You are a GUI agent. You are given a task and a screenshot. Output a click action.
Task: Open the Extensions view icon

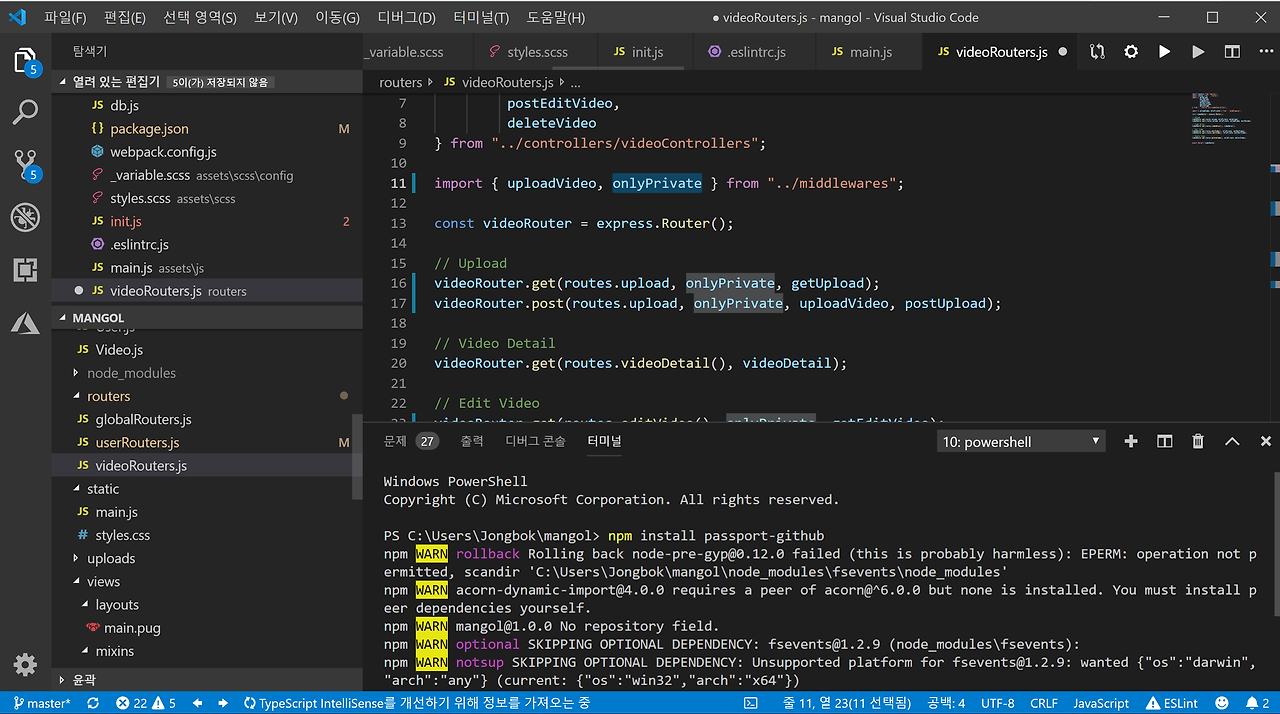point(25,269)
